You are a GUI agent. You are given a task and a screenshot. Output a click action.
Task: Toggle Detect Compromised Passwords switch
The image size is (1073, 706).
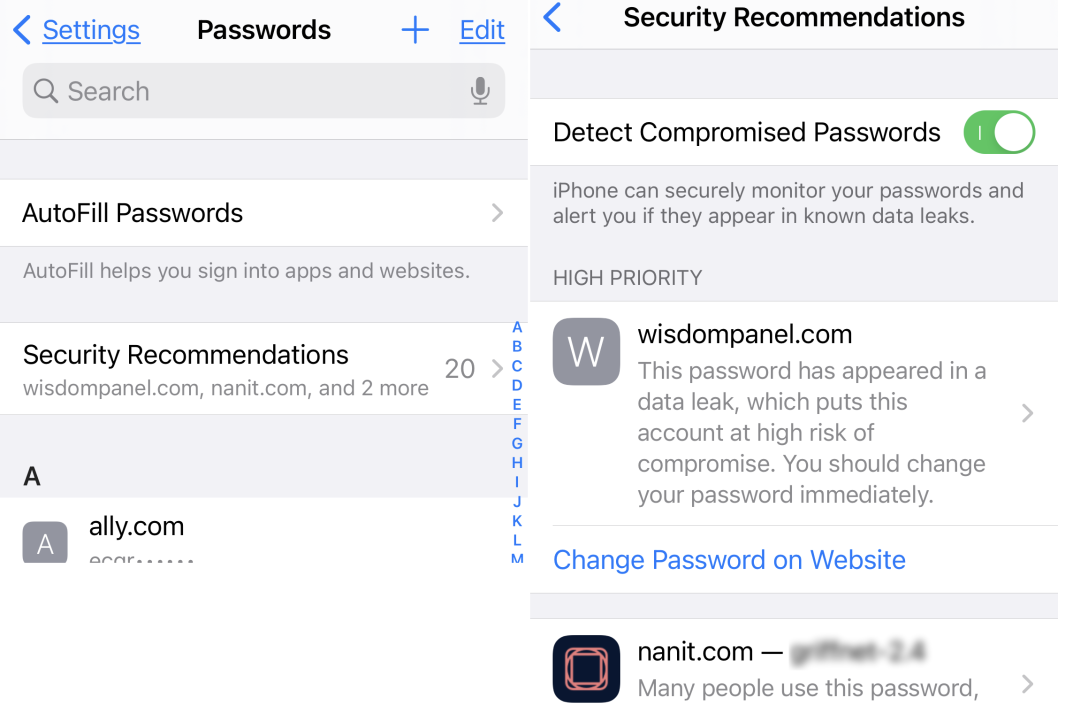click(x=999, y=132)
